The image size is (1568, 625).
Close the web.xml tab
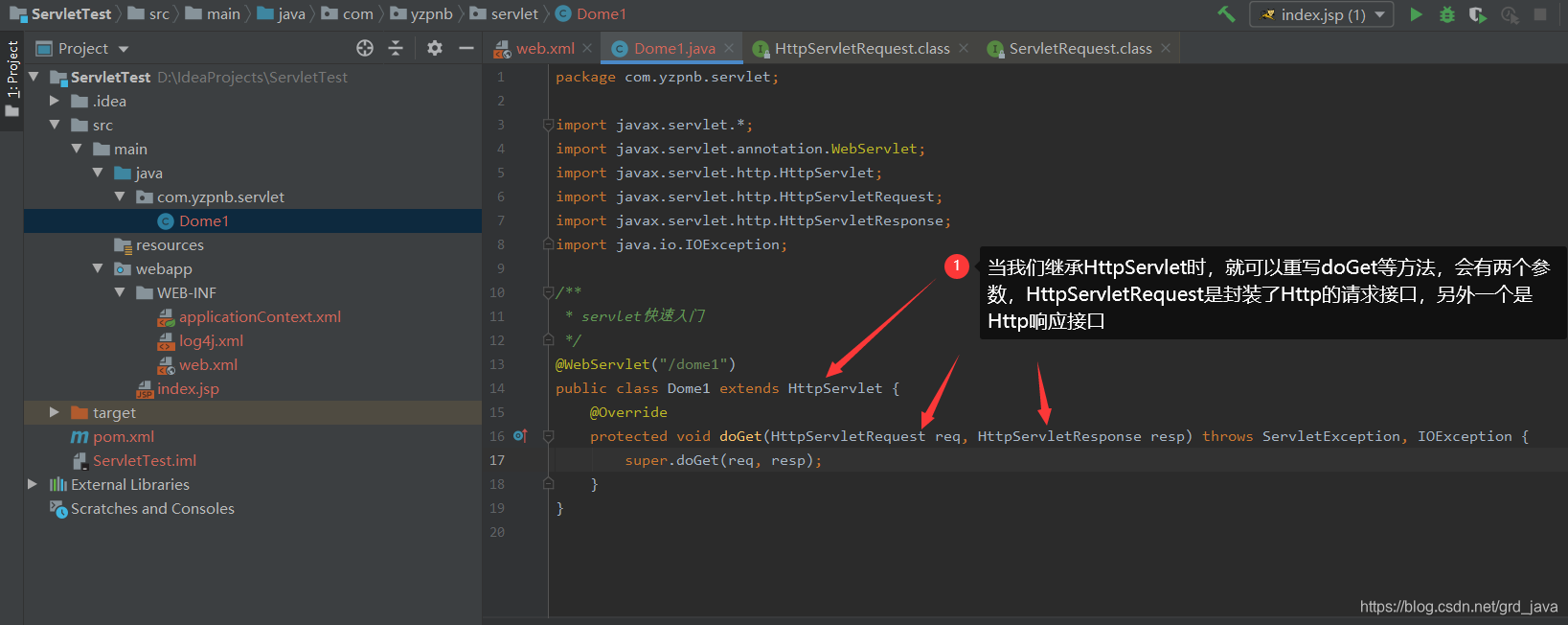pos(587,48)
